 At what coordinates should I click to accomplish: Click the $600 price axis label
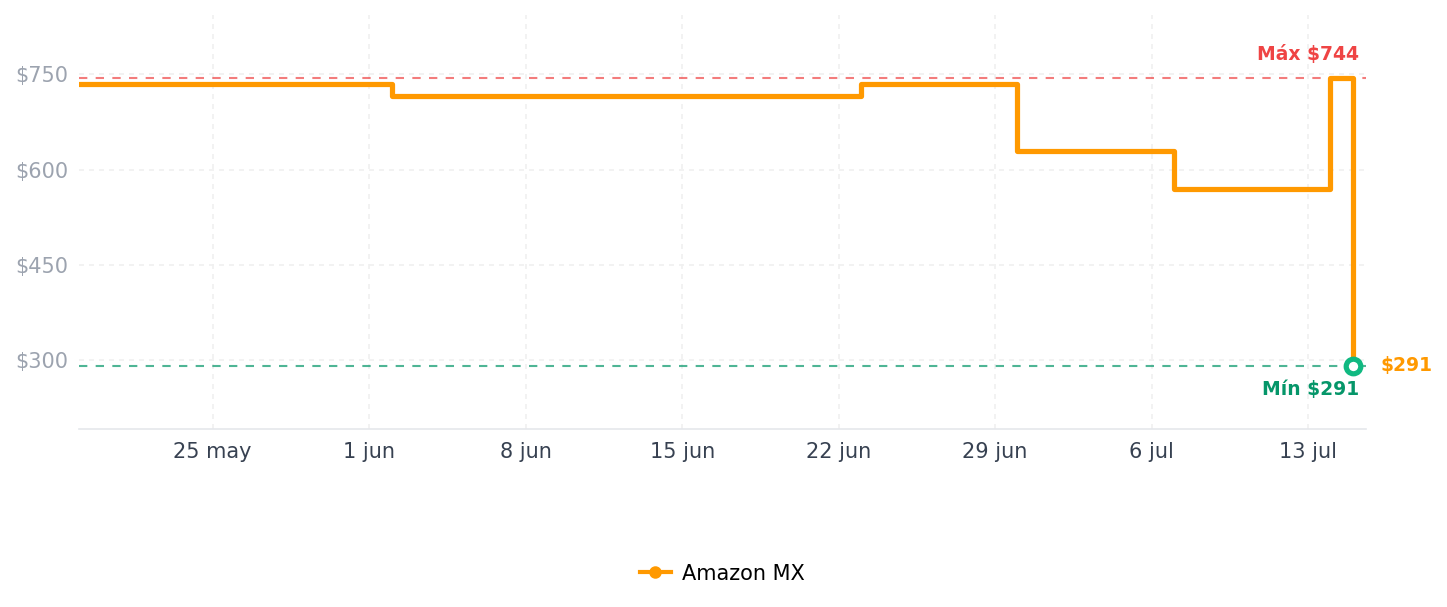(42, 170)
